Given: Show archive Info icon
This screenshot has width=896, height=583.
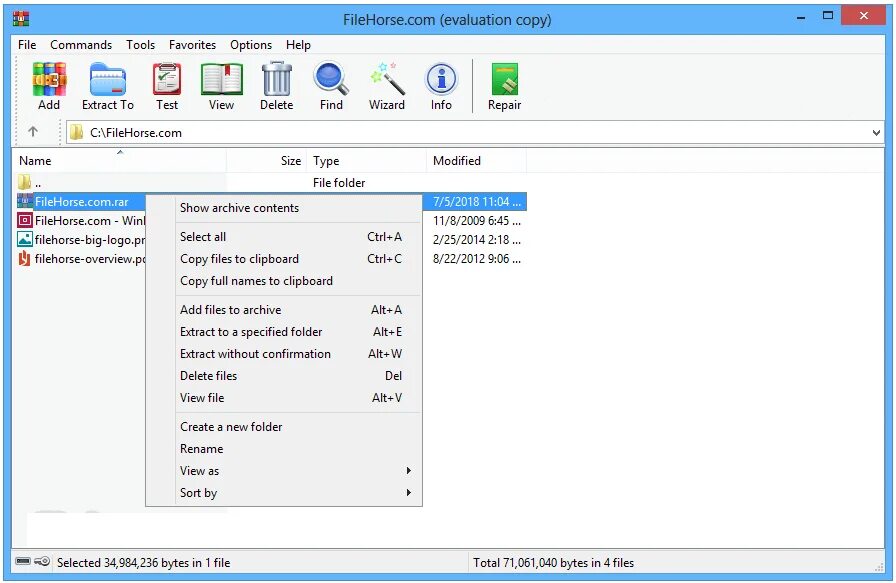Looking at the screenshot, I should (441, 86).
